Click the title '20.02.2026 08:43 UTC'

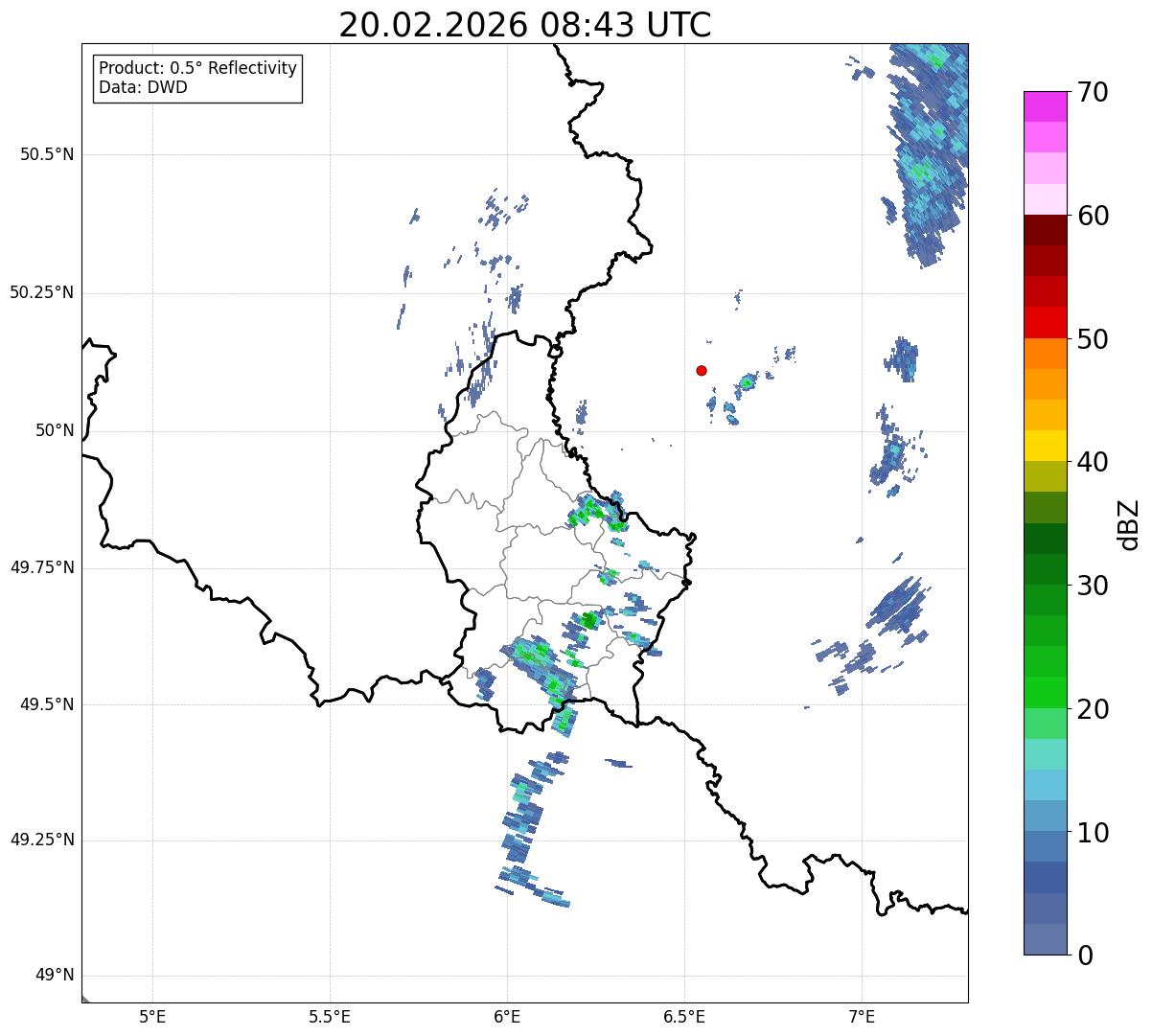click(525, 24)
